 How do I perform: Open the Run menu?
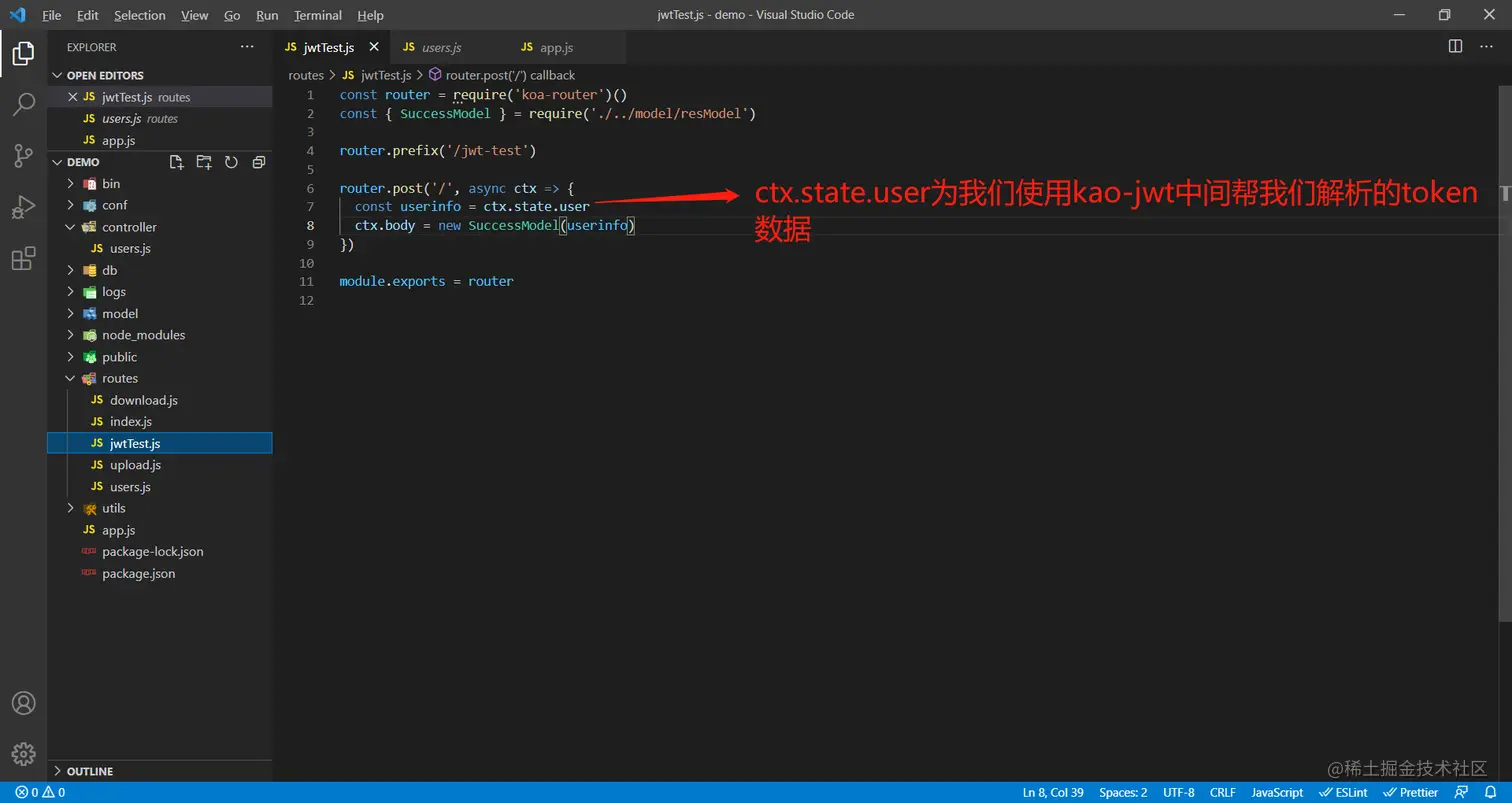coord(267,15)
